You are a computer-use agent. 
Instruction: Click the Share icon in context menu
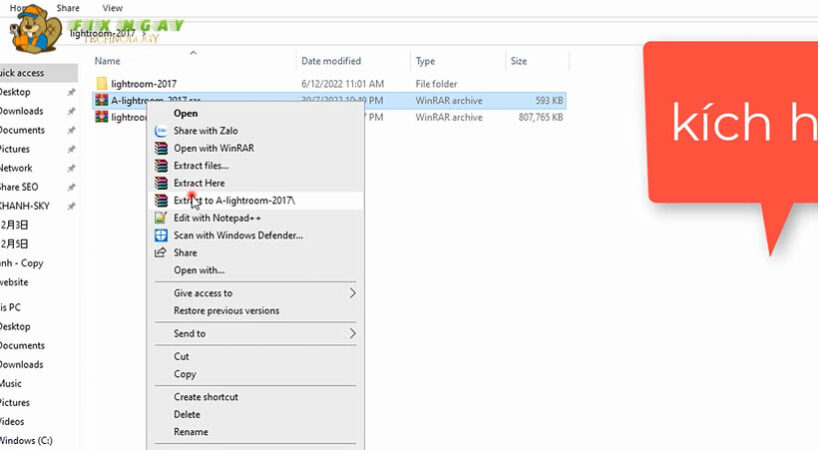(x=160, y=253)
